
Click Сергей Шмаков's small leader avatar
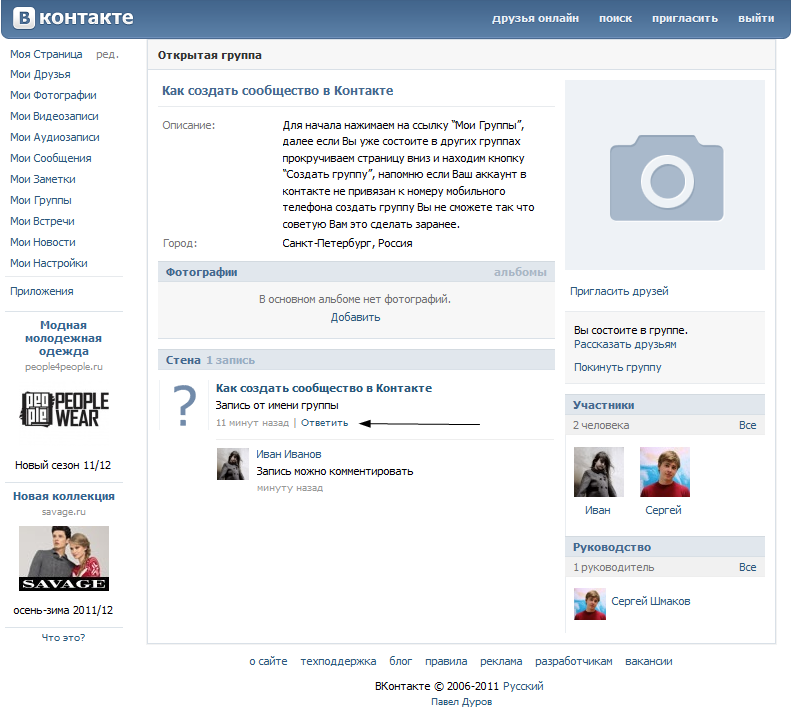click(592, 606)
